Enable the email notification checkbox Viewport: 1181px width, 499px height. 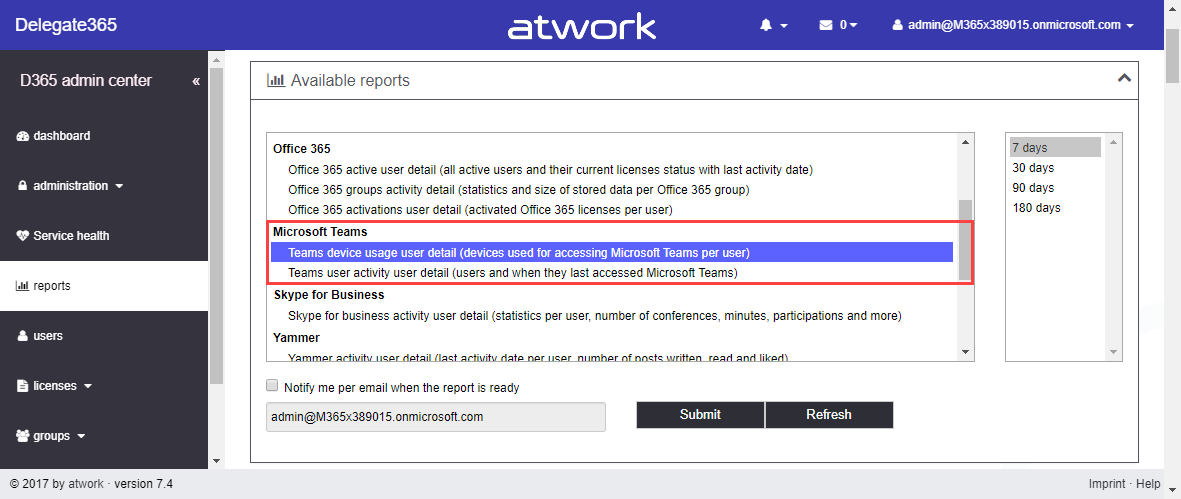point(272,386)
